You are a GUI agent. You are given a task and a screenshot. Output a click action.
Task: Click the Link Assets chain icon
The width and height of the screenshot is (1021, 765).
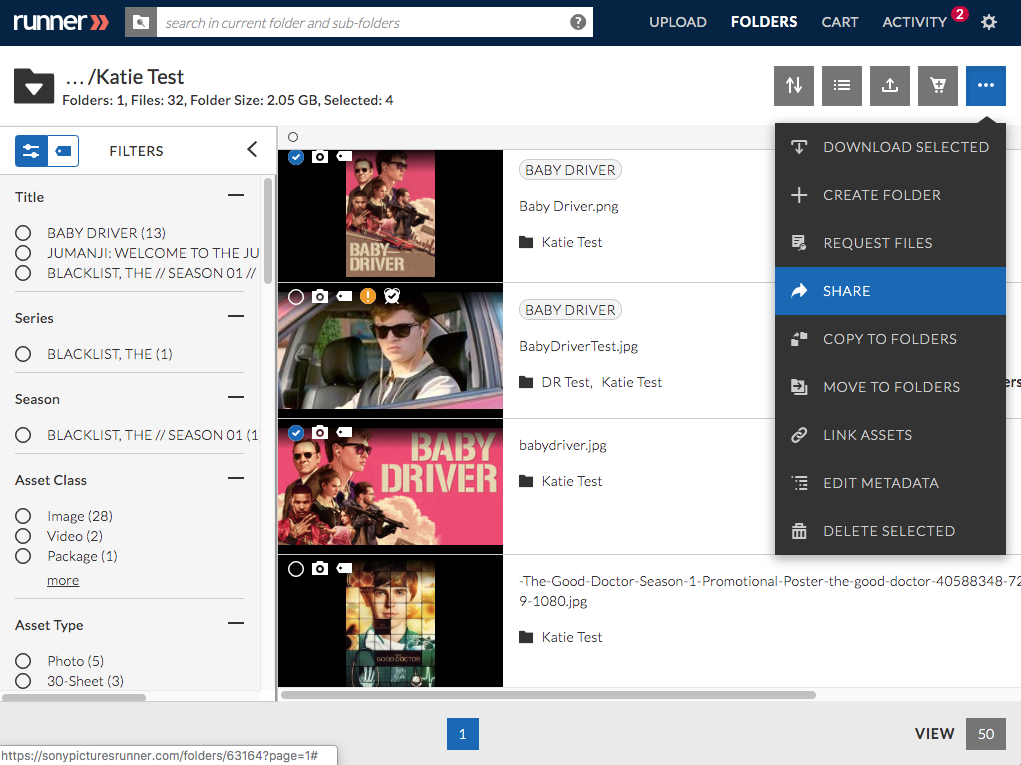click(x=799, y=435)
